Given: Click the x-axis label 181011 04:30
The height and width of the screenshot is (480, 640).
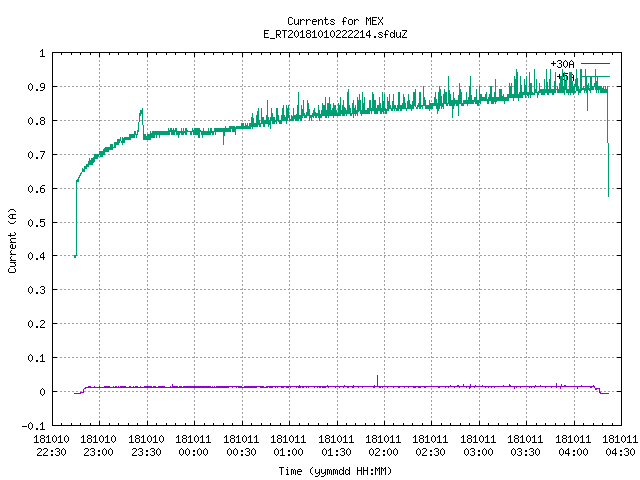Looking at the screenshot, I should [620, 446].
